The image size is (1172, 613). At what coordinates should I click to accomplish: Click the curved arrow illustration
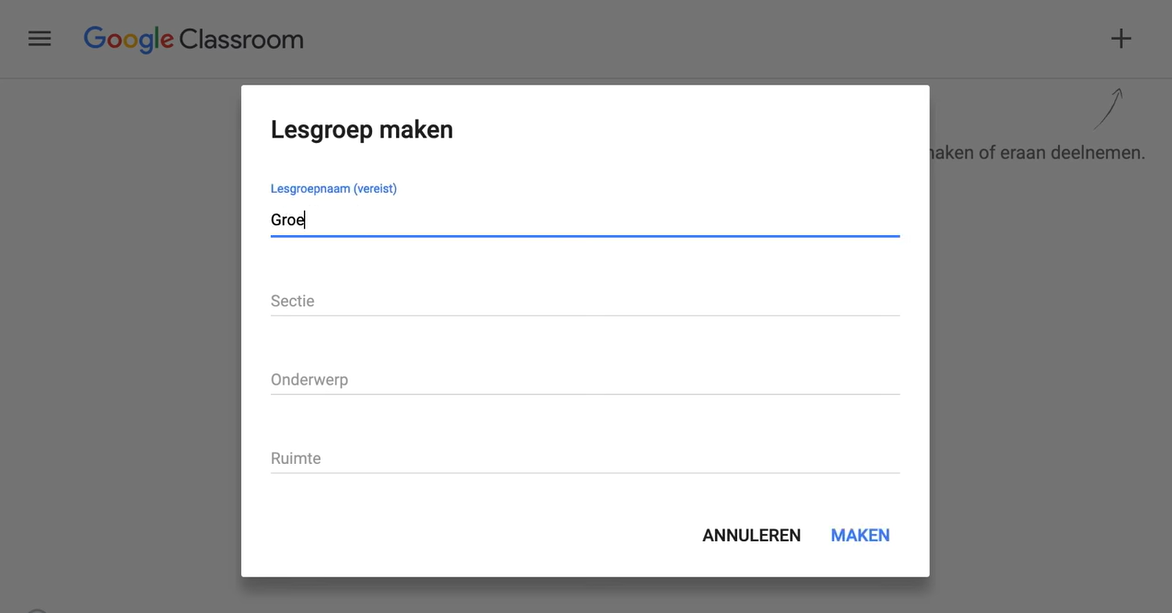[1108, 109]
